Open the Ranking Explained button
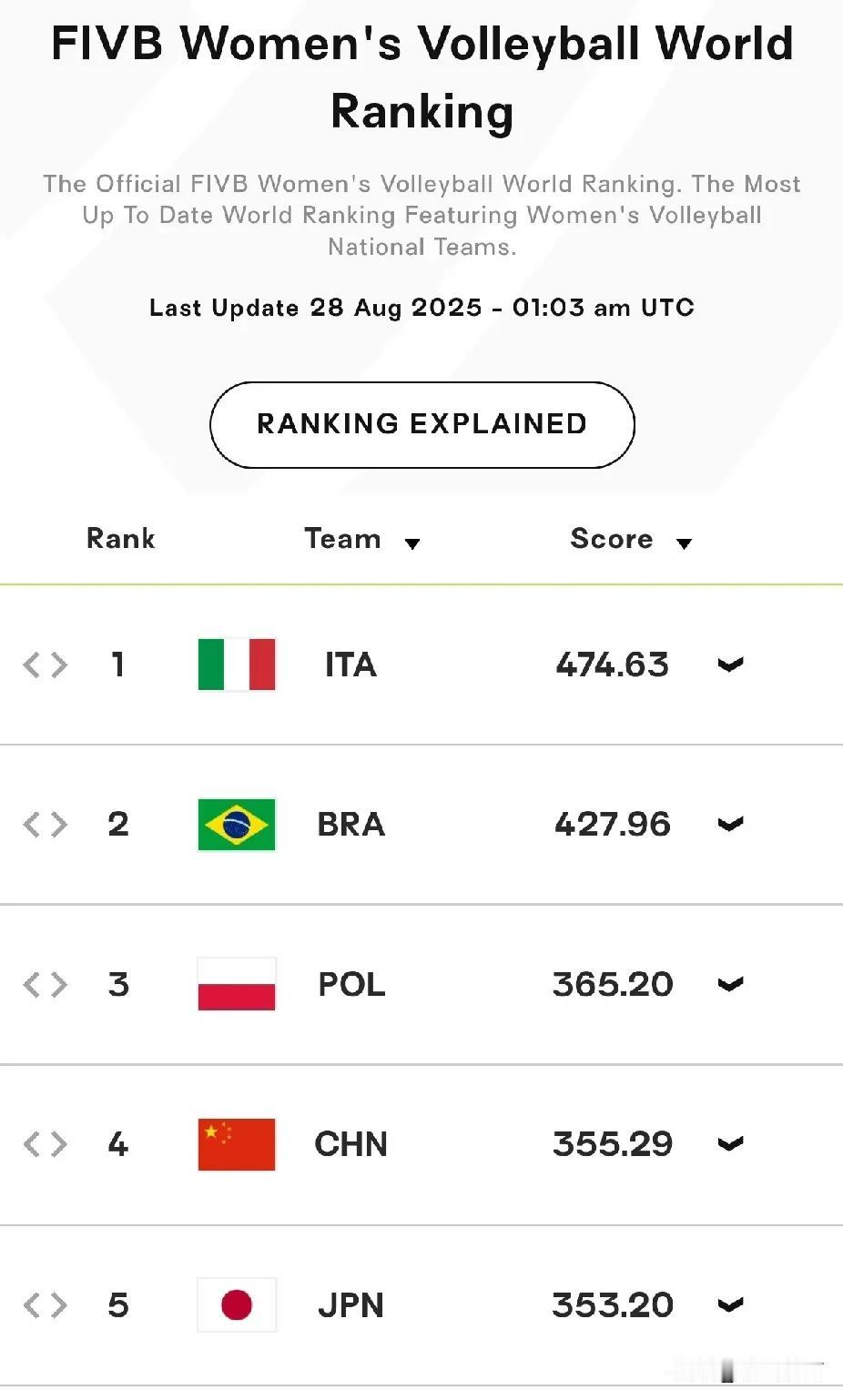This screenshot has height=1400, width=843. 422,425
